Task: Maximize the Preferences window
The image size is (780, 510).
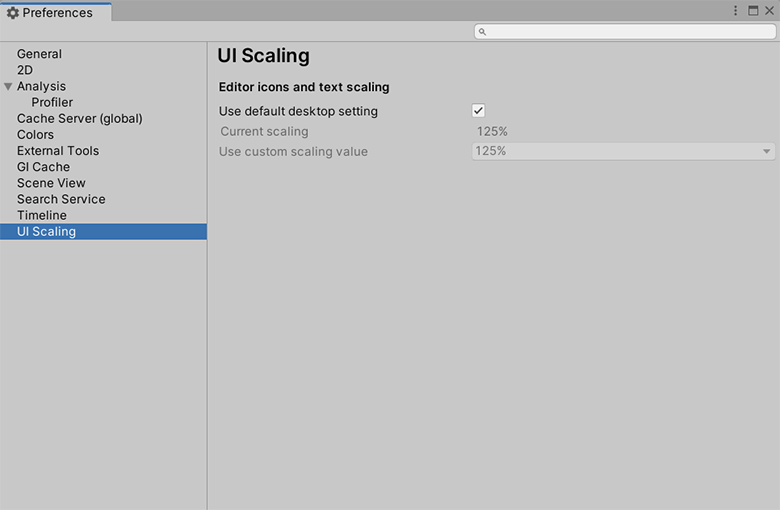Action: (753, 11)
